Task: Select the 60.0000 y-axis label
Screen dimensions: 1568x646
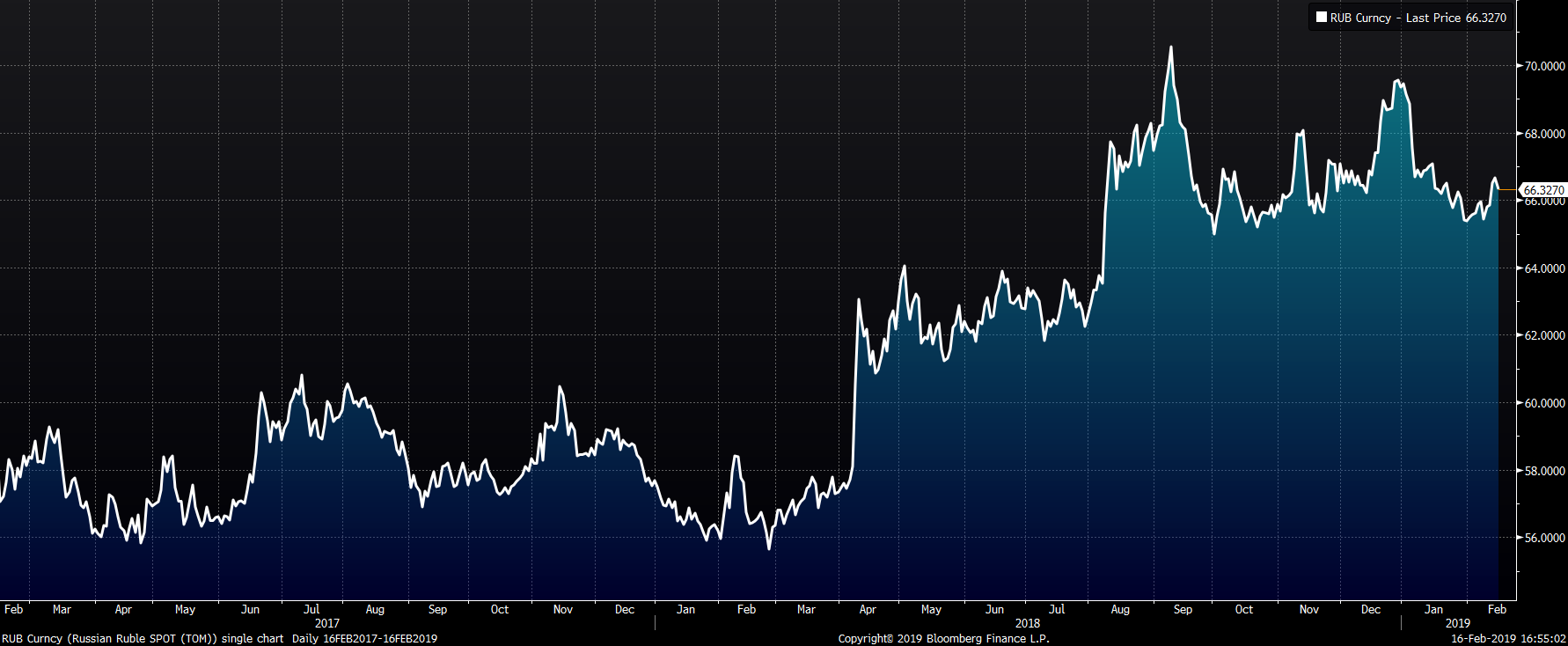Action: point(1544,403)
